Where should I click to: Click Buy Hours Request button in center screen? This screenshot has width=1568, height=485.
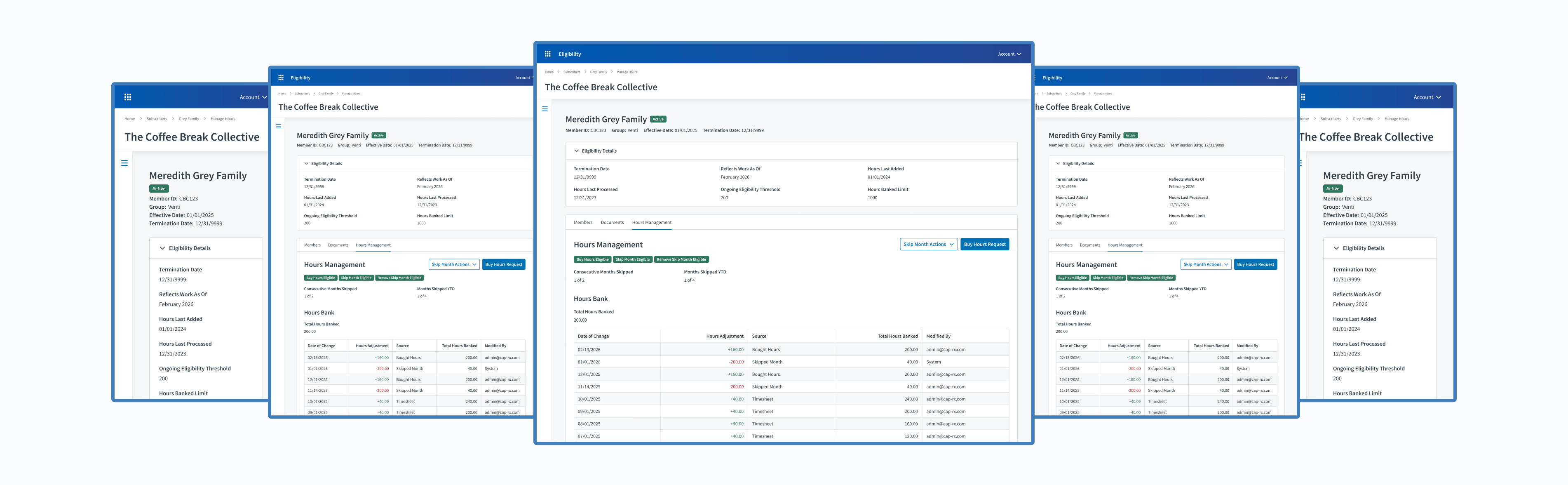pos(984,244)
